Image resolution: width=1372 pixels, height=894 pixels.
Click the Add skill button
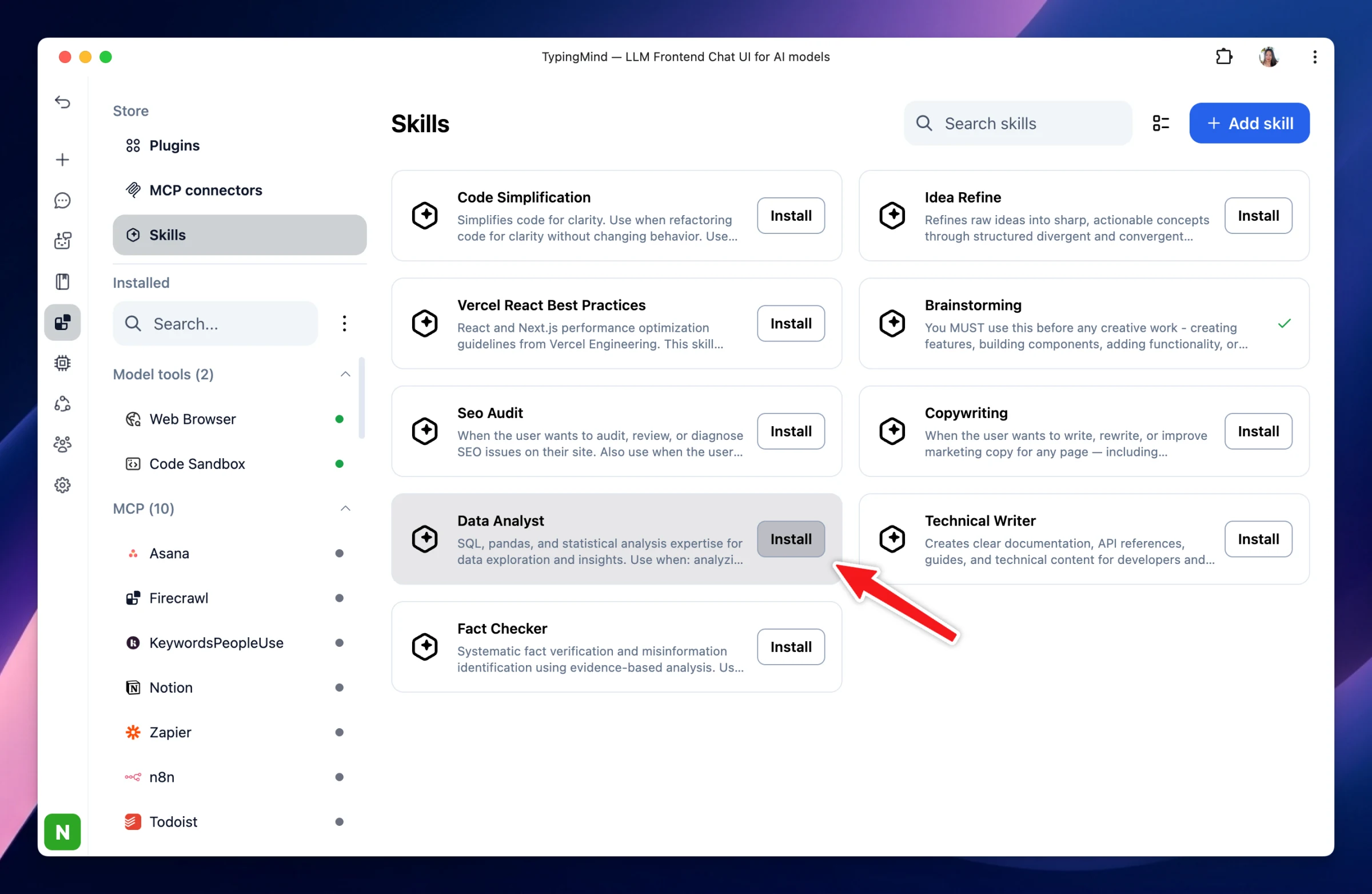click(x=1249, y=123)
